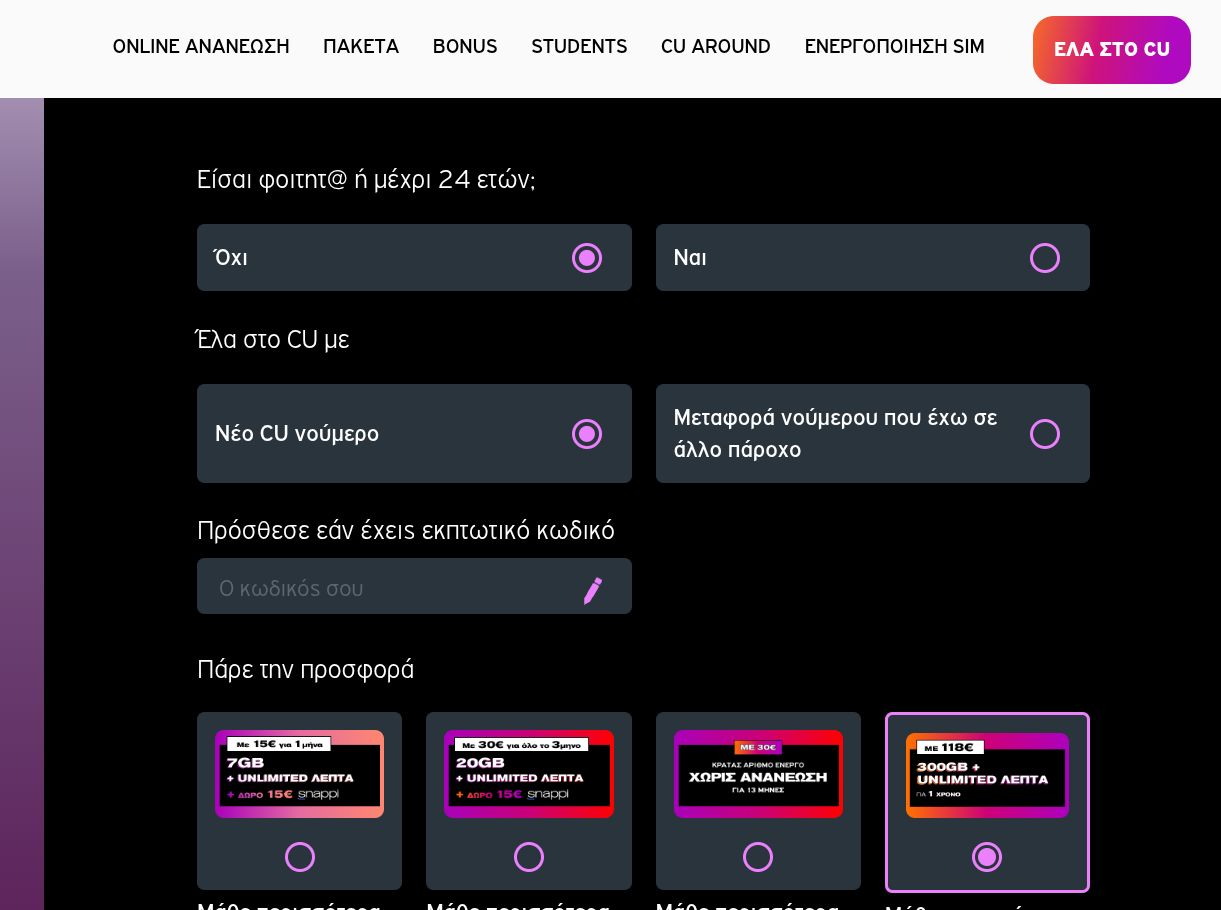Select the 7GB offer radio button
This screenshot has width=1221, height=910.
tap(299, 857)
